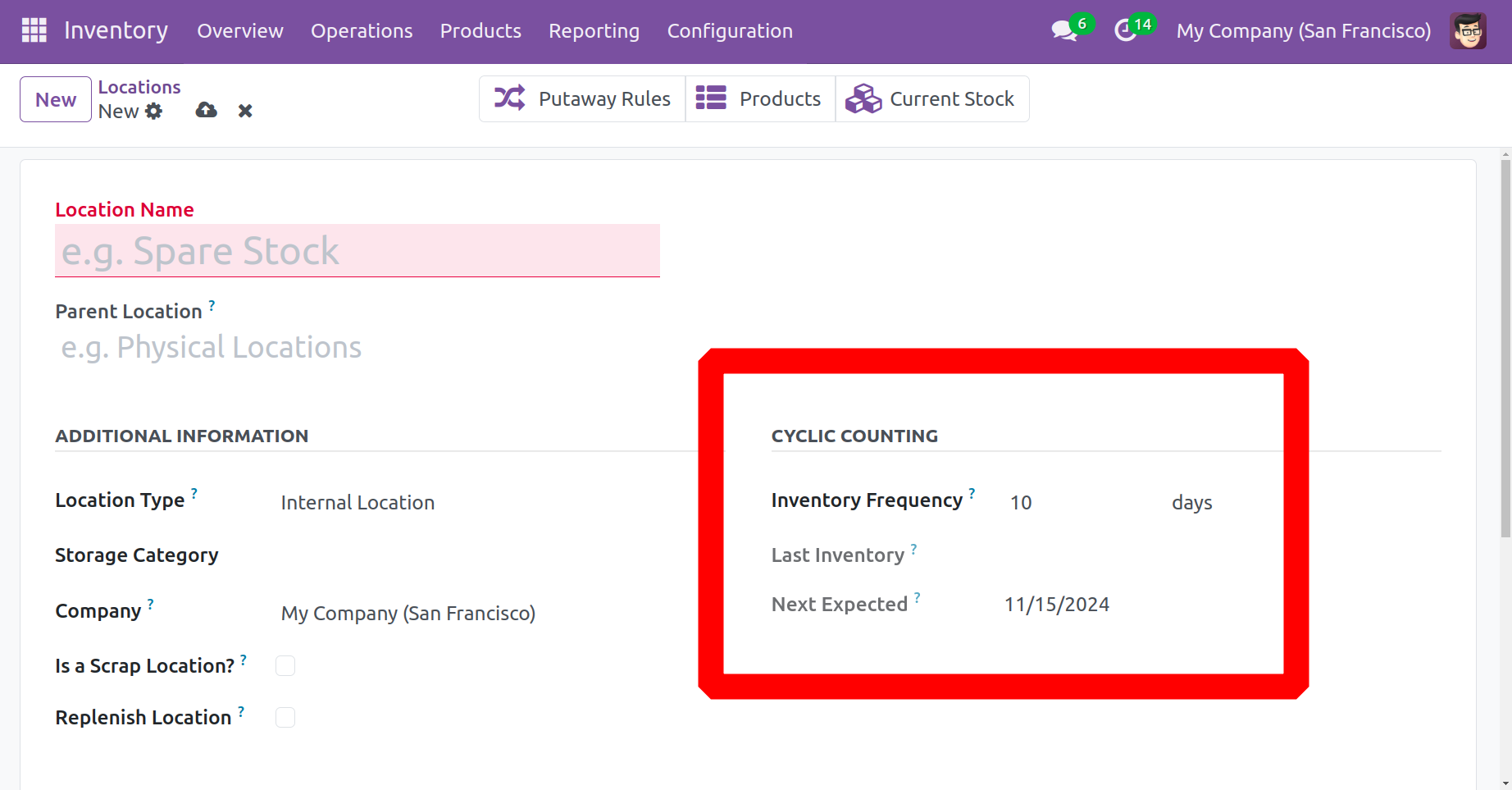Open the user avatar menu
The width and height of the screenshot is (1512, 790).
tap(1468, 31)
